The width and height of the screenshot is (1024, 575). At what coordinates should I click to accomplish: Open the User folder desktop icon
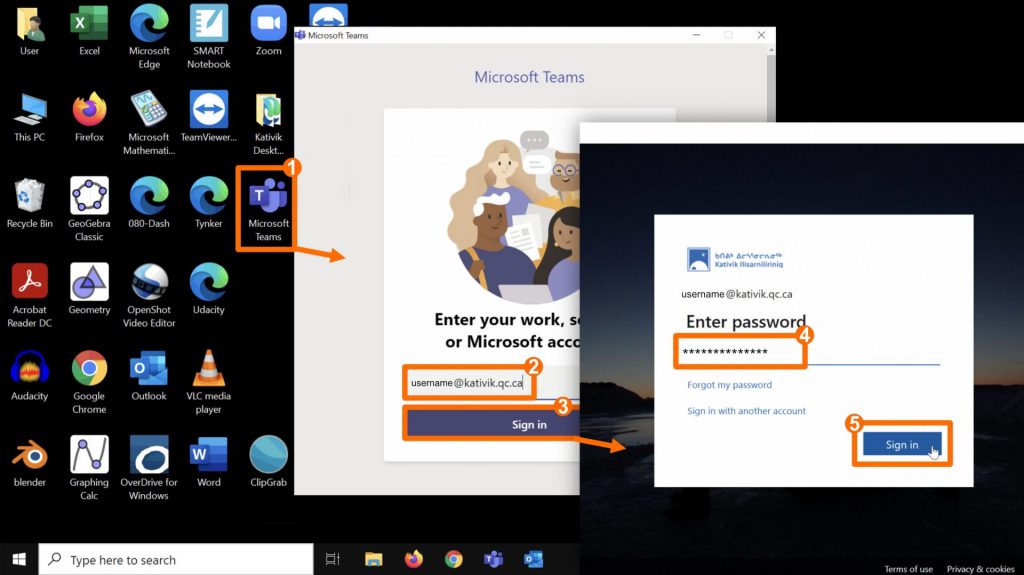tap(29, 31)
